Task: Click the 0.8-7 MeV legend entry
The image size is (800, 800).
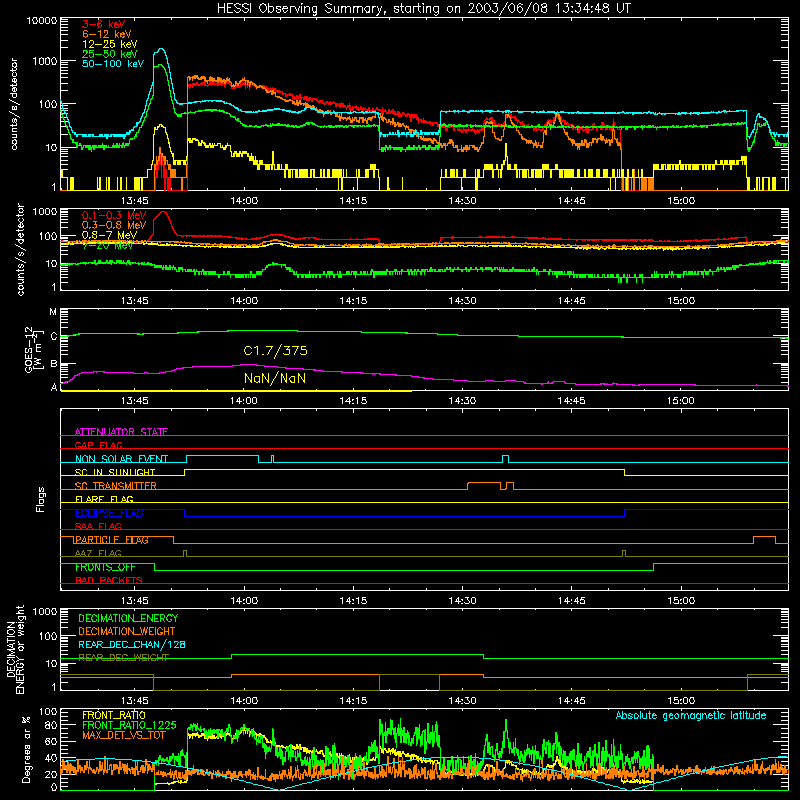Action: tap(109, 235)
